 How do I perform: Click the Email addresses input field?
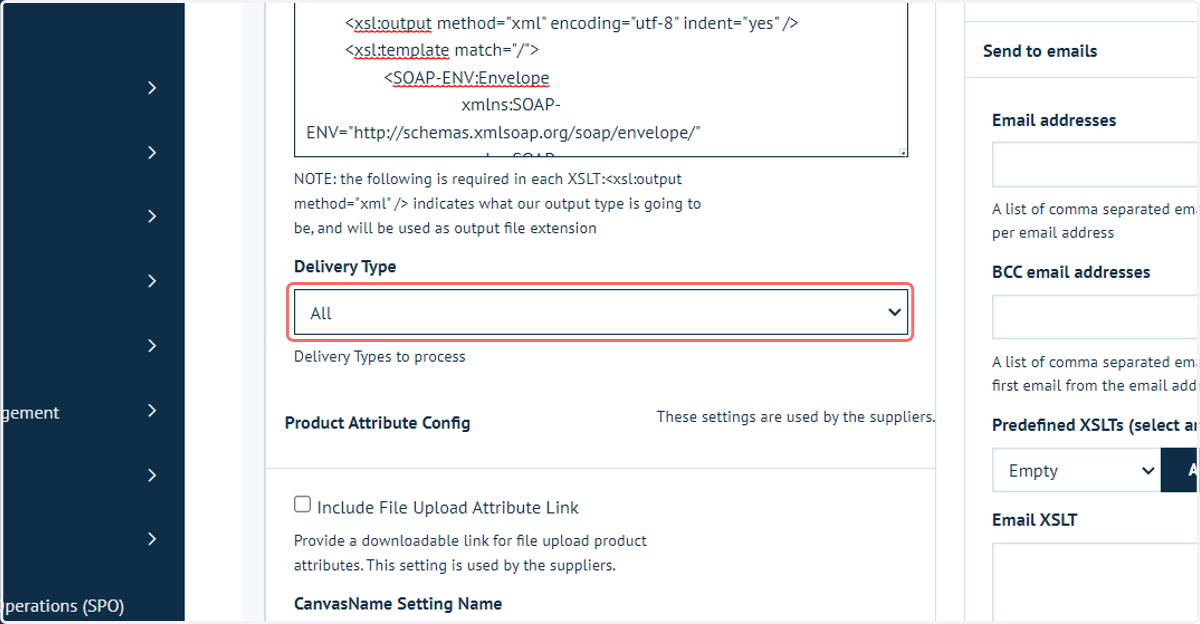[1096, 165]
